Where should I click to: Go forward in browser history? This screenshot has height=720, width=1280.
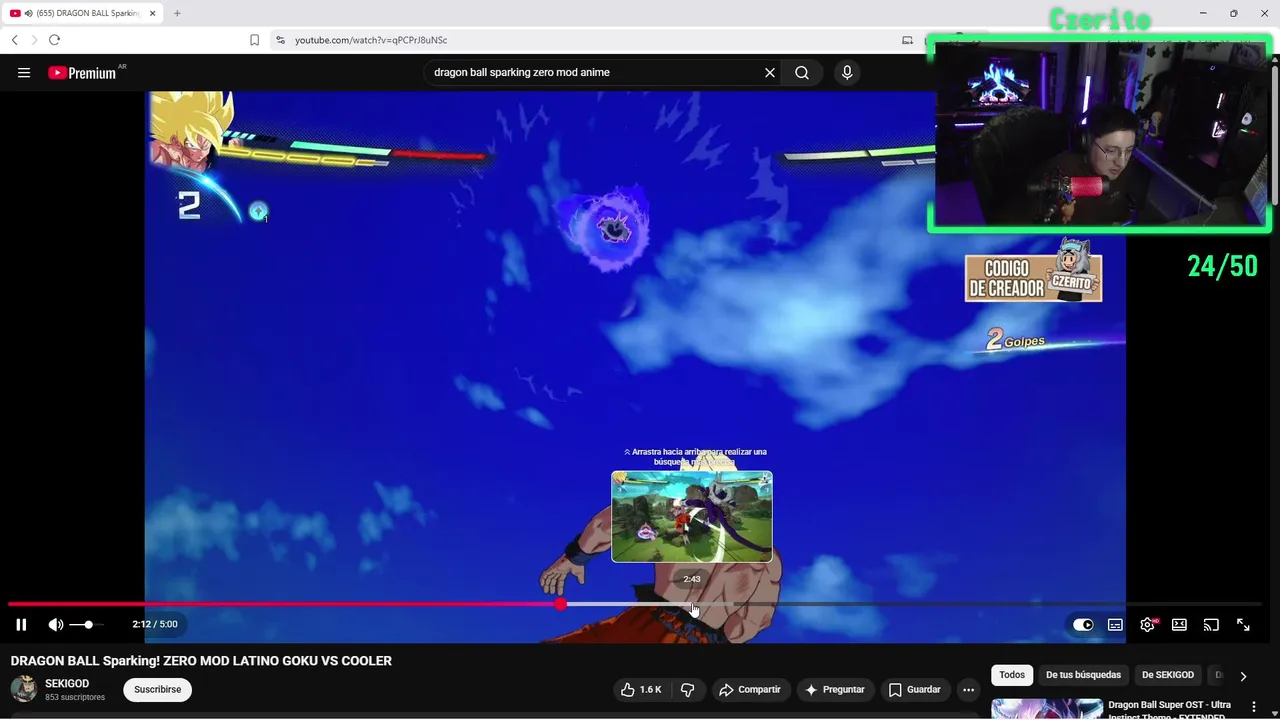(34, 40)
